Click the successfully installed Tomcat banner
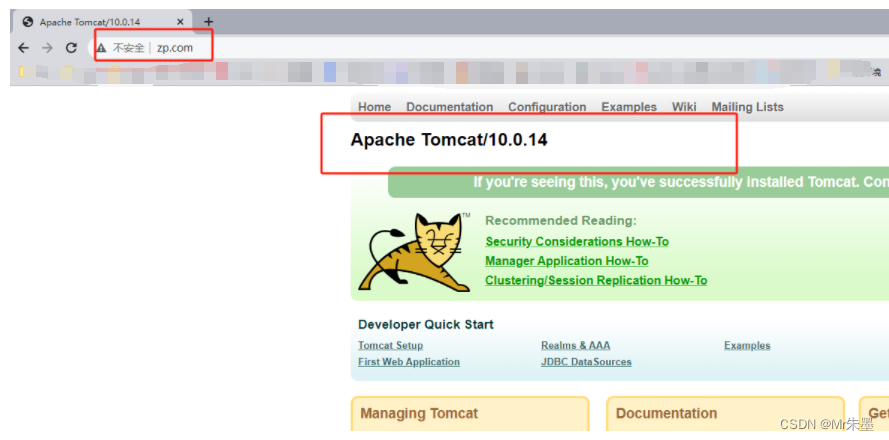 click(x=638, y=182)
